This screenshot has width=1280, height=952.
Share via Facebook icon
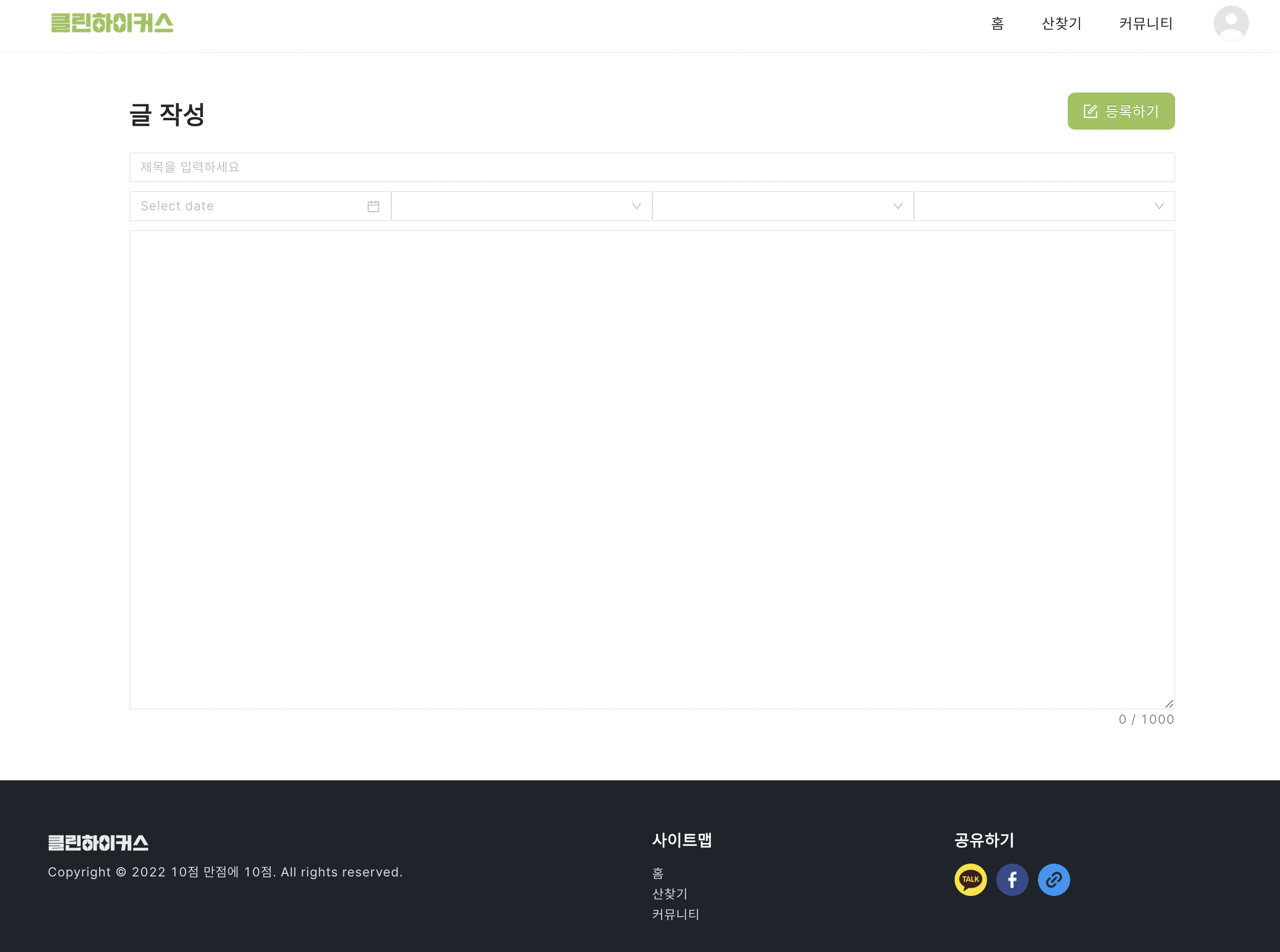coord(1012,880)
